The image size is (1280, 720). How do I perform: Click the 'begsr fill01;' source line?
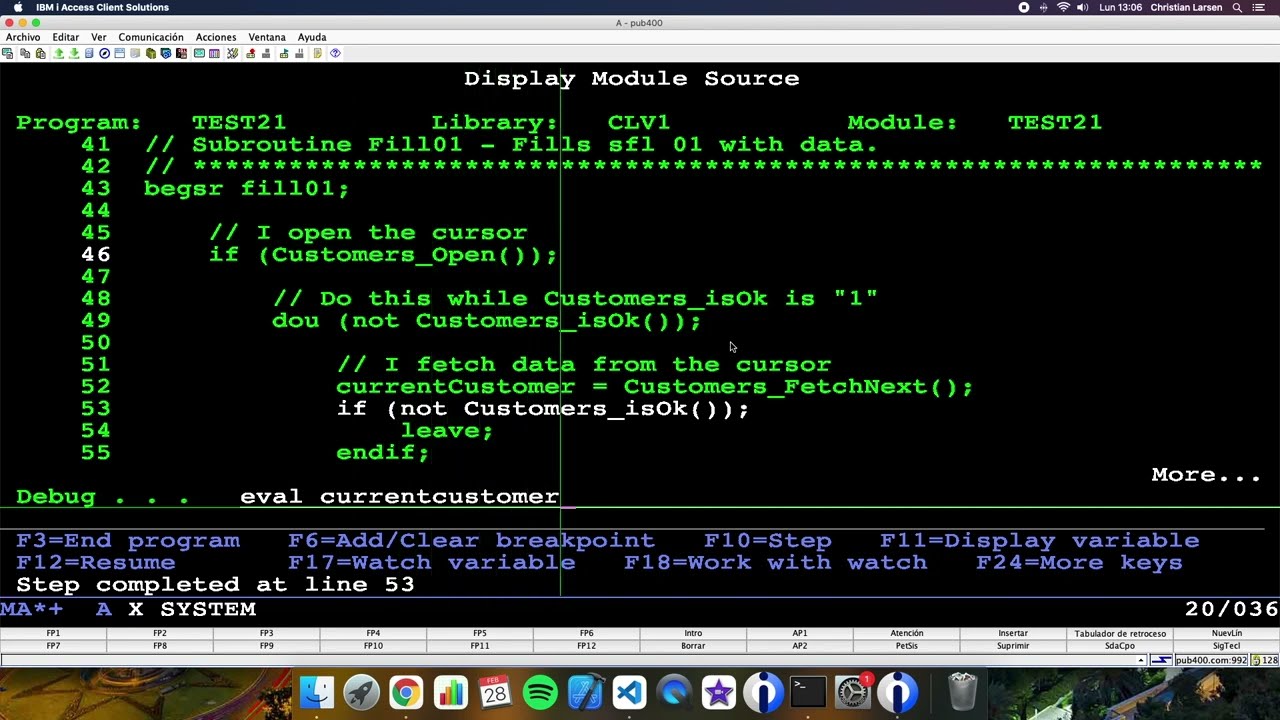246,188
